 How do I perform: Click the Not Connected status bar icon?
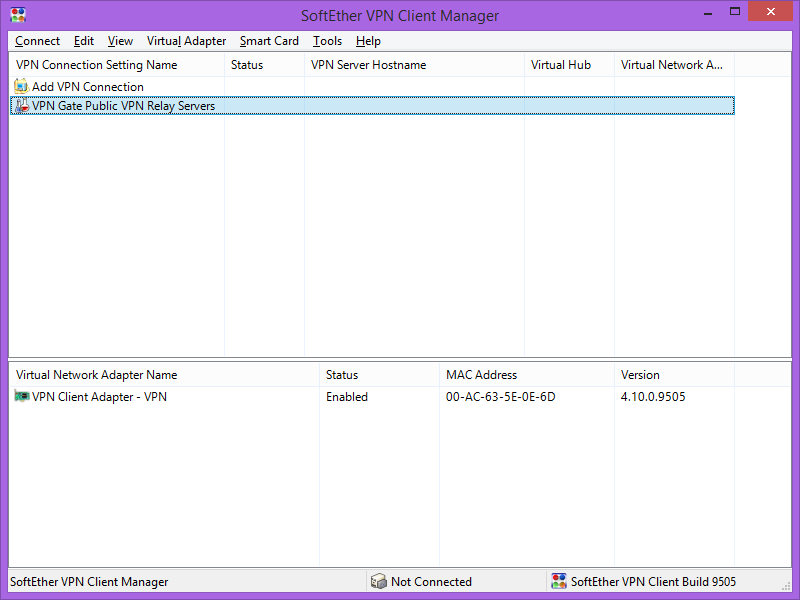(x=379, y=581)
